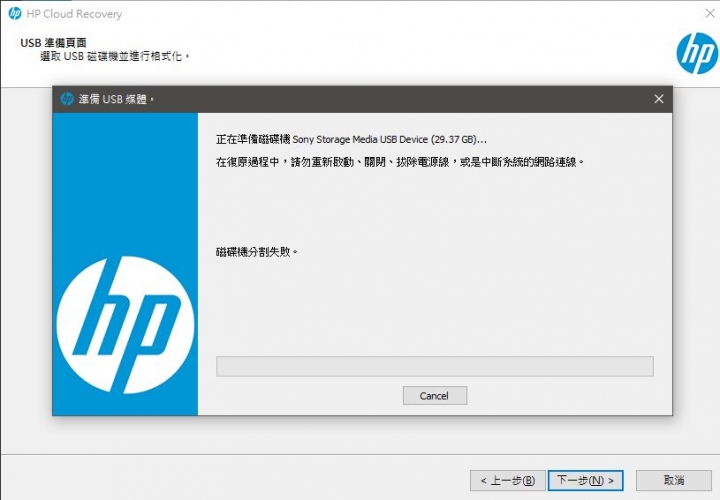Close the HP Cloud Recovery window

(710, 14)
